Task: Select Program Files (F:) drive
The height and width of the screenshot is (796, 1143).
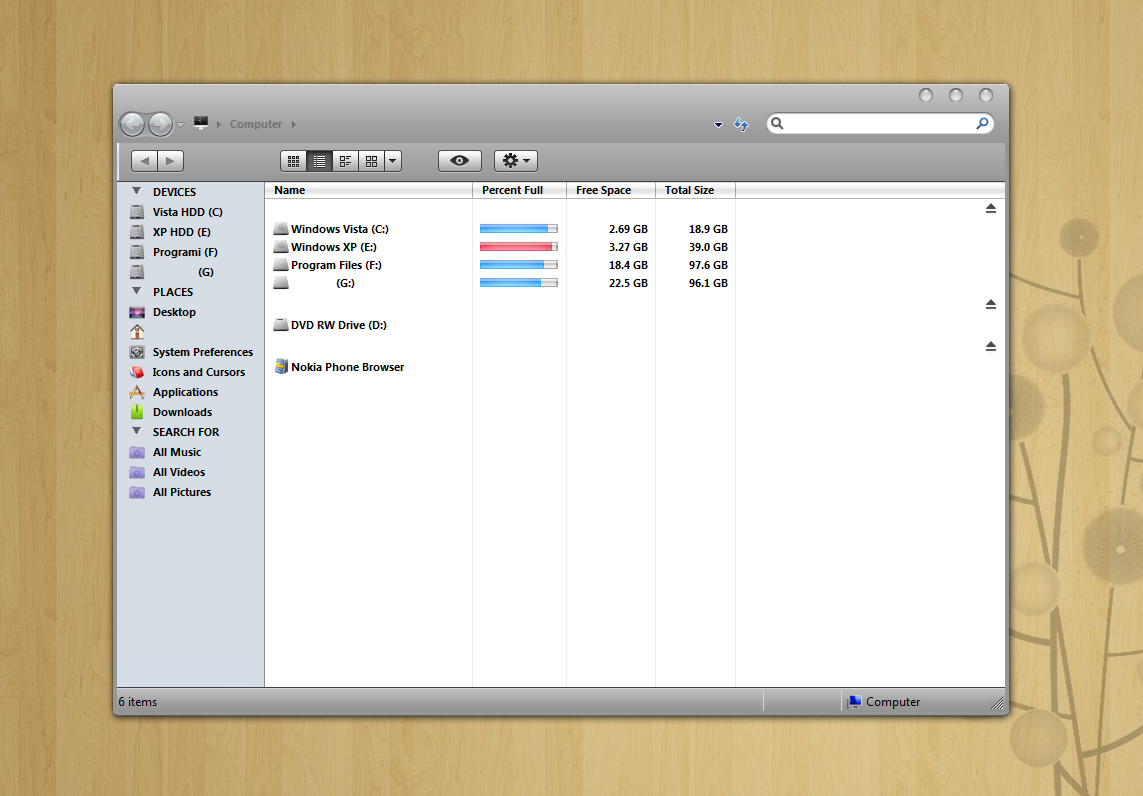Action: tap(336, 265)
